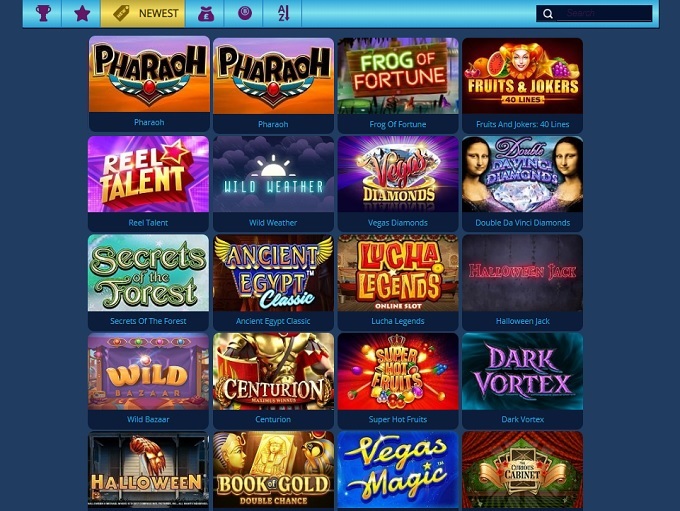Screen dimensions: 680x511
Task: Launch Fruits And Jokers 40 Lines thumbnail
Action: coord(522,75)
